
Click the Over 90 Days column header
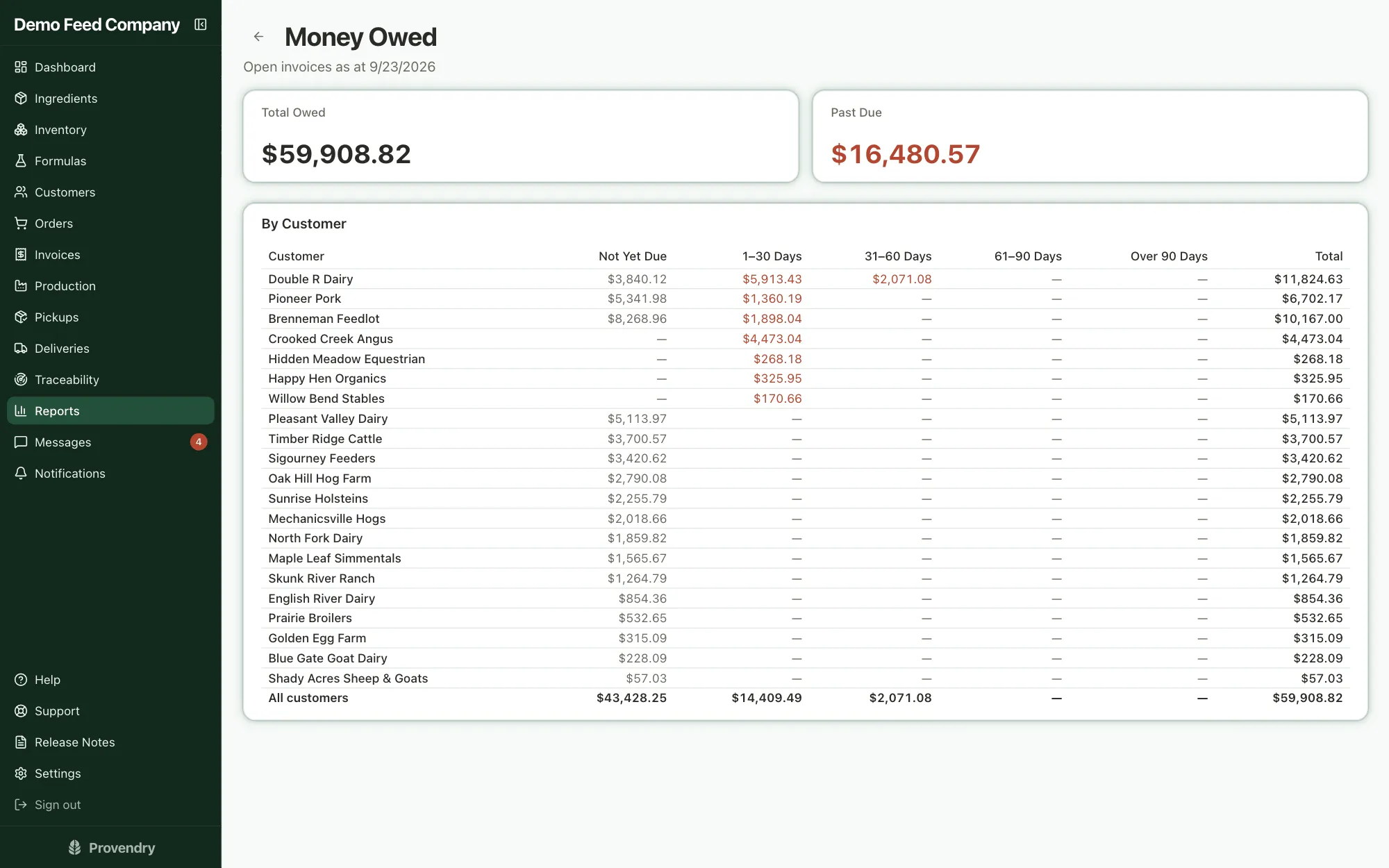[1168, 256]
